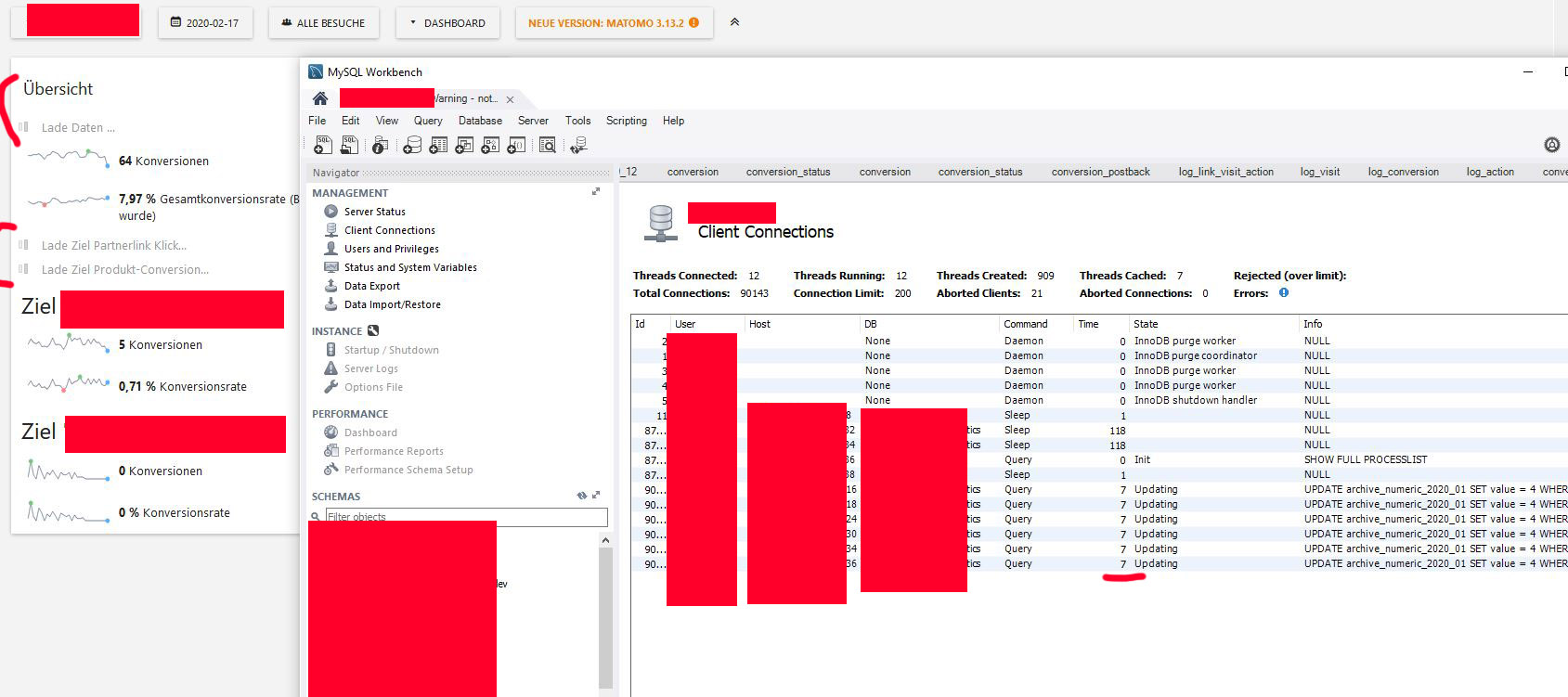This screenshot has width=1568, height=697.
Task: Switch to the log_action tab
Action: pyautogui.click(x=1490, y=172)
